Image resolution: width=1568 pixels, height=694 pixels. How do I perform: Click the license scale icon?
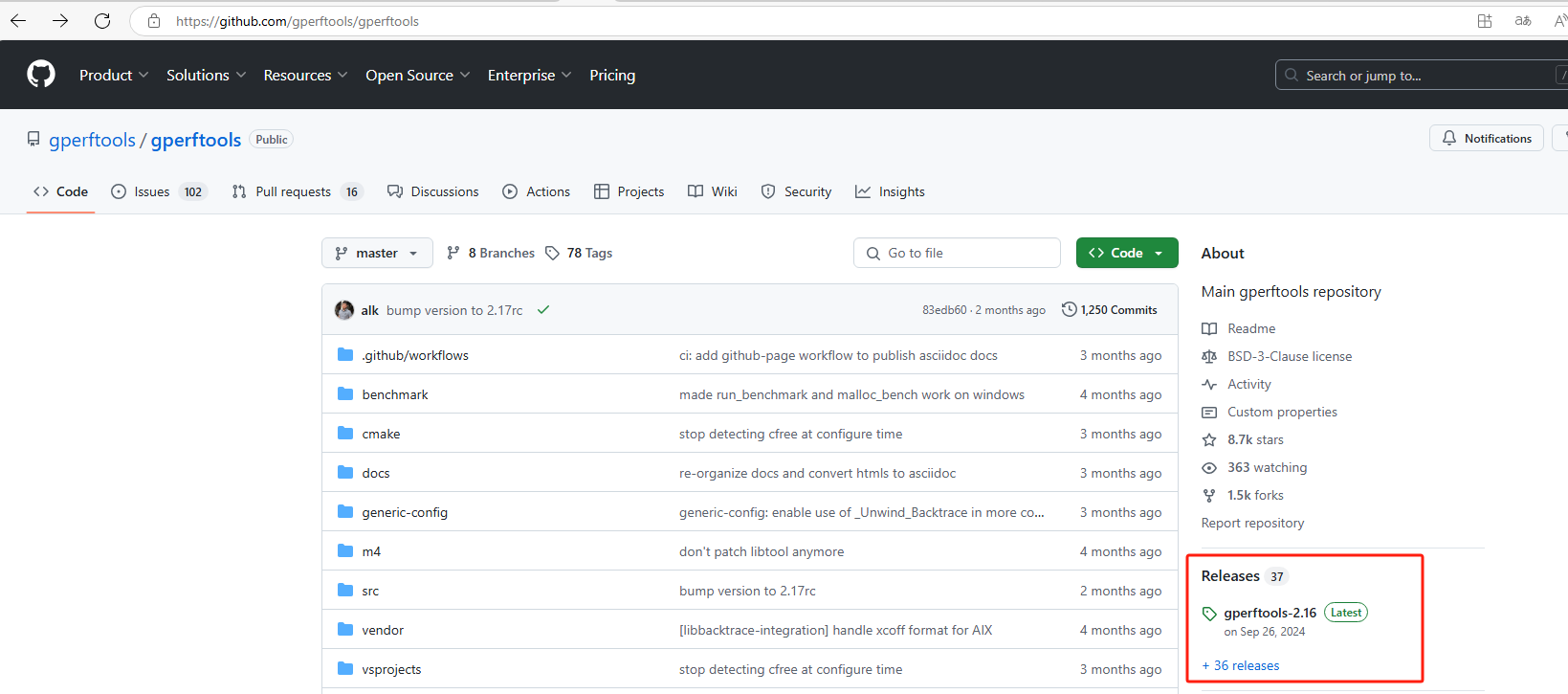click(1209, 356)
